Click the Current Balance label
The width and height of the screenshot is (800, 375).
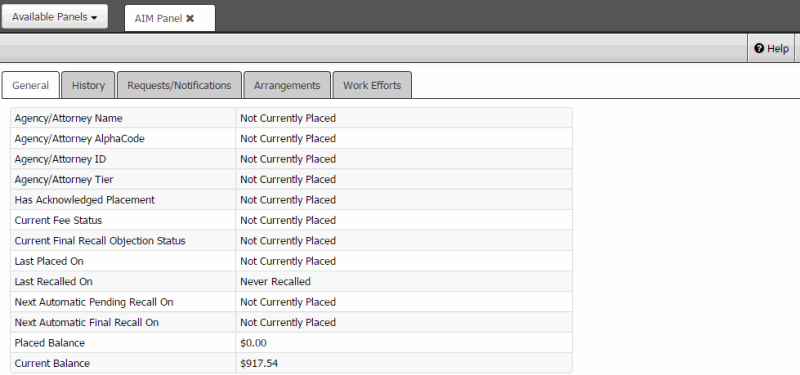(x=52, y=363)
